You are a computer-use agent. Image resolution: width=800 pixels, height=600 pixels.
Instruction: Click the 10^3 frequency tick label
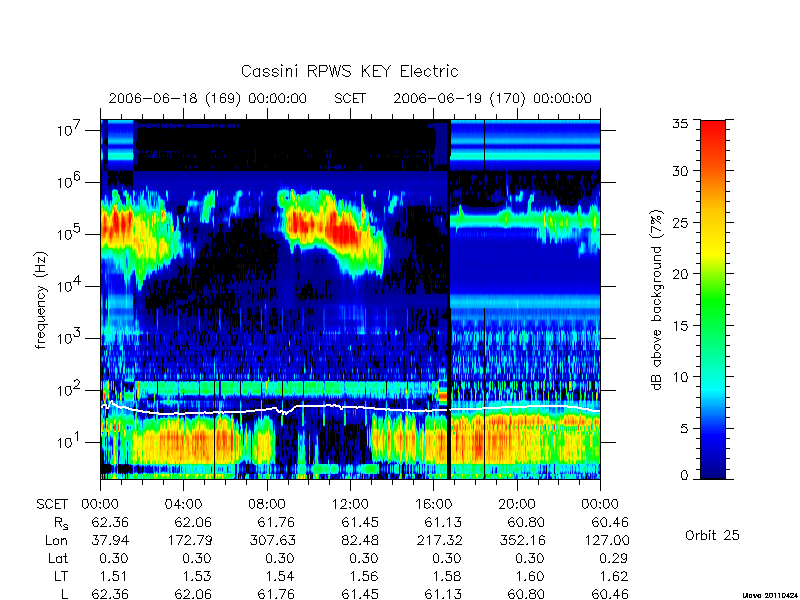coord(70,337)
